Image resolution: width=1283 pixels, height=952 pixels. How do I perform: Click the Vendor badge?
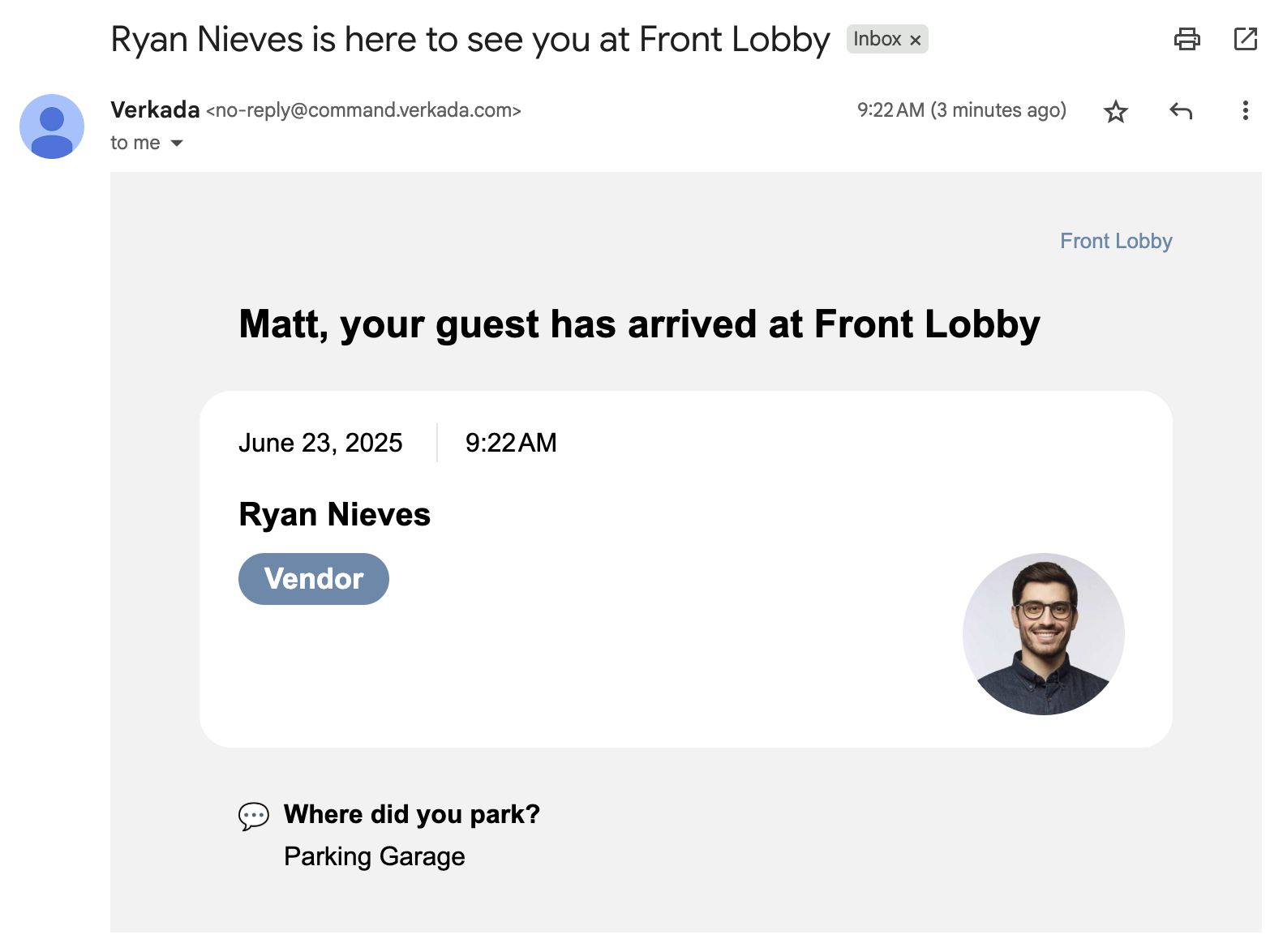click(x=314, y=579)
